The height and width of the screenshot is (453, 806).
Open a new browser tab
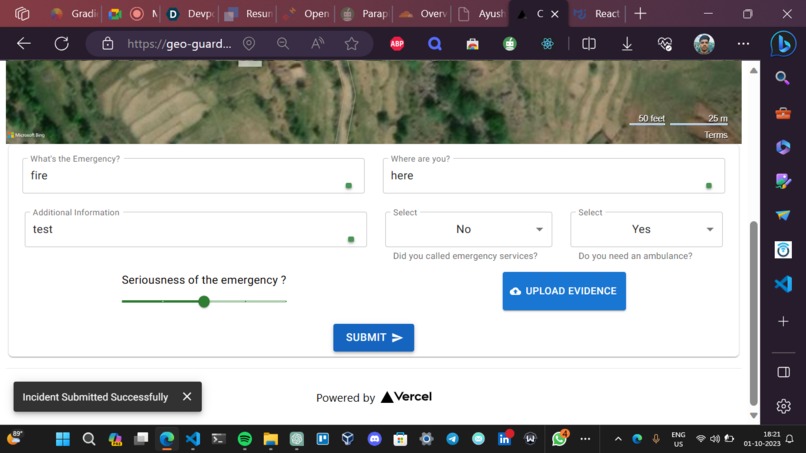(640, 14)
